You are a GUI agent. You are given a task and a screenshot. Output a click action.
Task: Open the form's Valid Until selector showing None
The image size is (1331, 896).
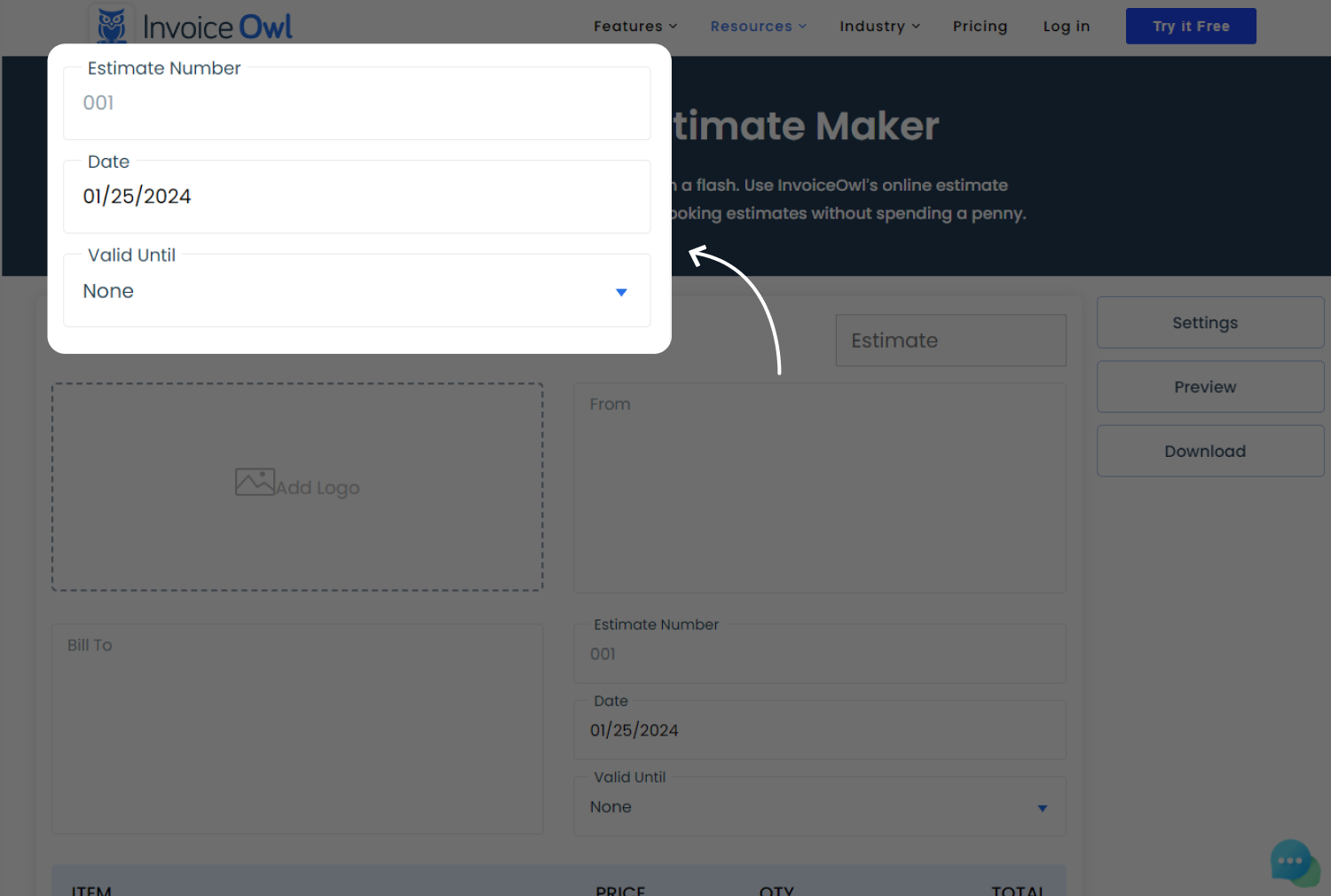pyautogui.click(x=818, y=806)
